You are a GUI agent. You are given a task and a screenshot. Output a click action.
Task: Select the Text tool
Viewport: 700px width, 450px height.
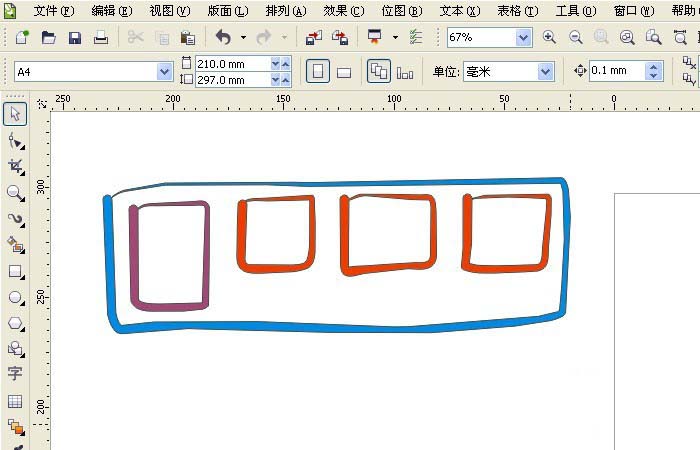(15, 373)
